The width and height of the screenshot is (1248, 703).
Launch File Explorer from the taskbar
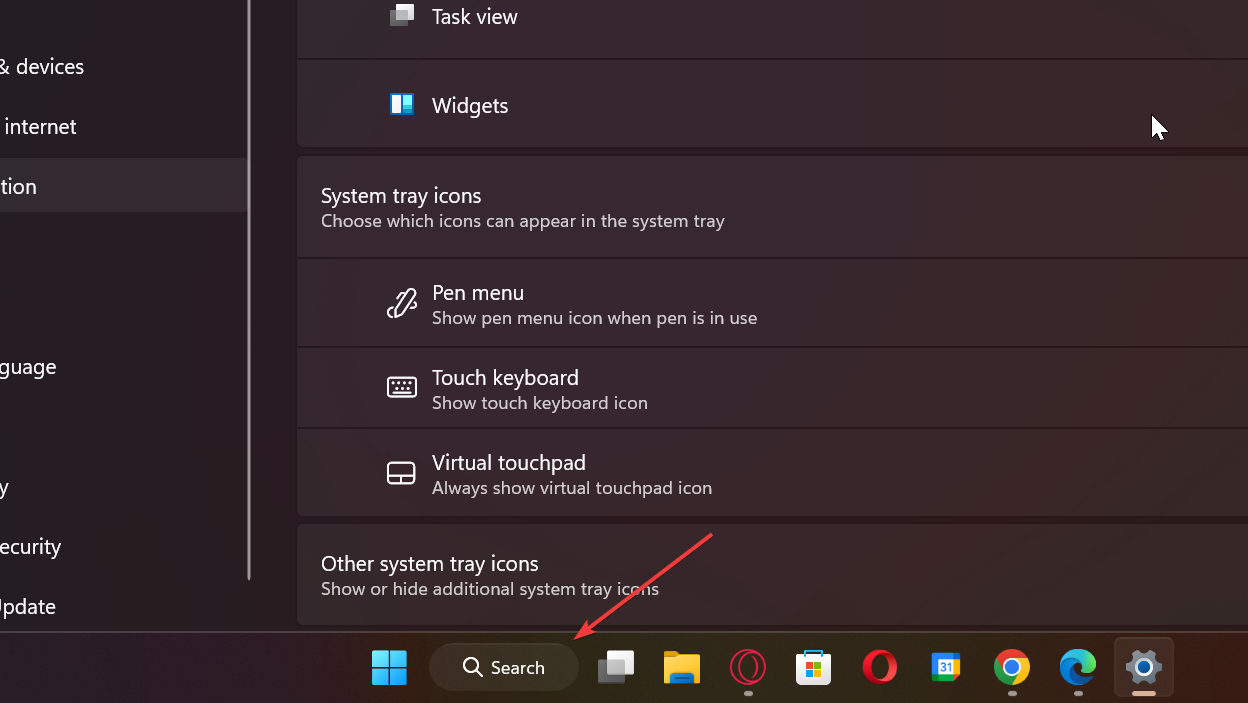[682, 667]
